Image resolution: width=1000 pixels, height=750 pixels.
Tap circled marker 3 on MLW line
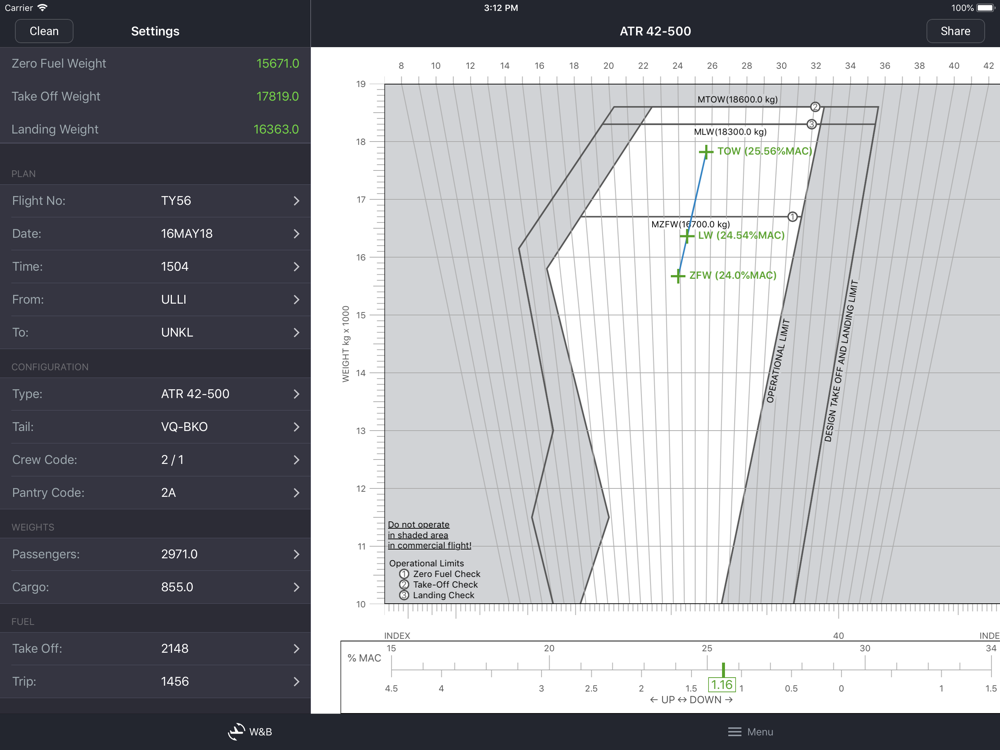(812, 124)
